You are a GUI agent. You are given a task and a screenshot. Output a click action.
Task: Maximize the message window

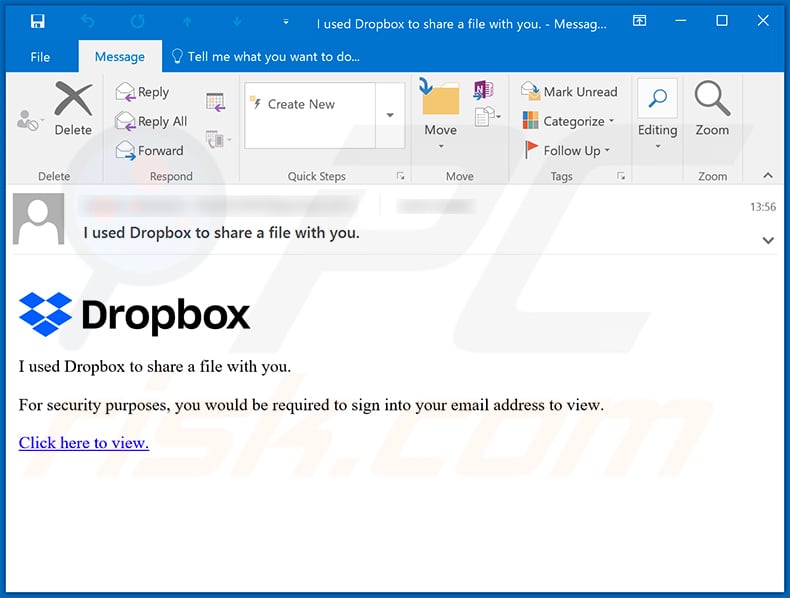[x=721, y=21]
